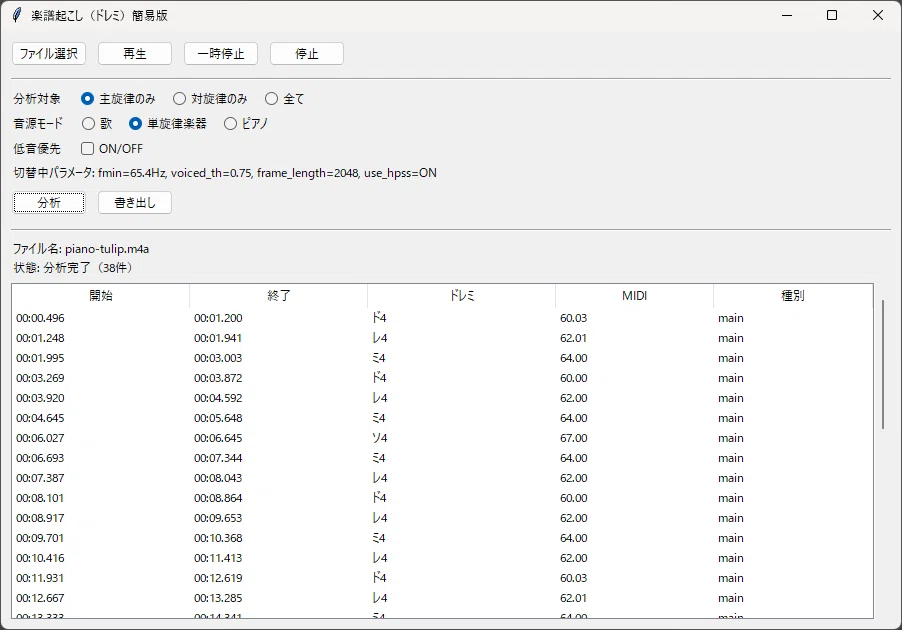Select the row starting at 00:11.931

coord(442,578)
